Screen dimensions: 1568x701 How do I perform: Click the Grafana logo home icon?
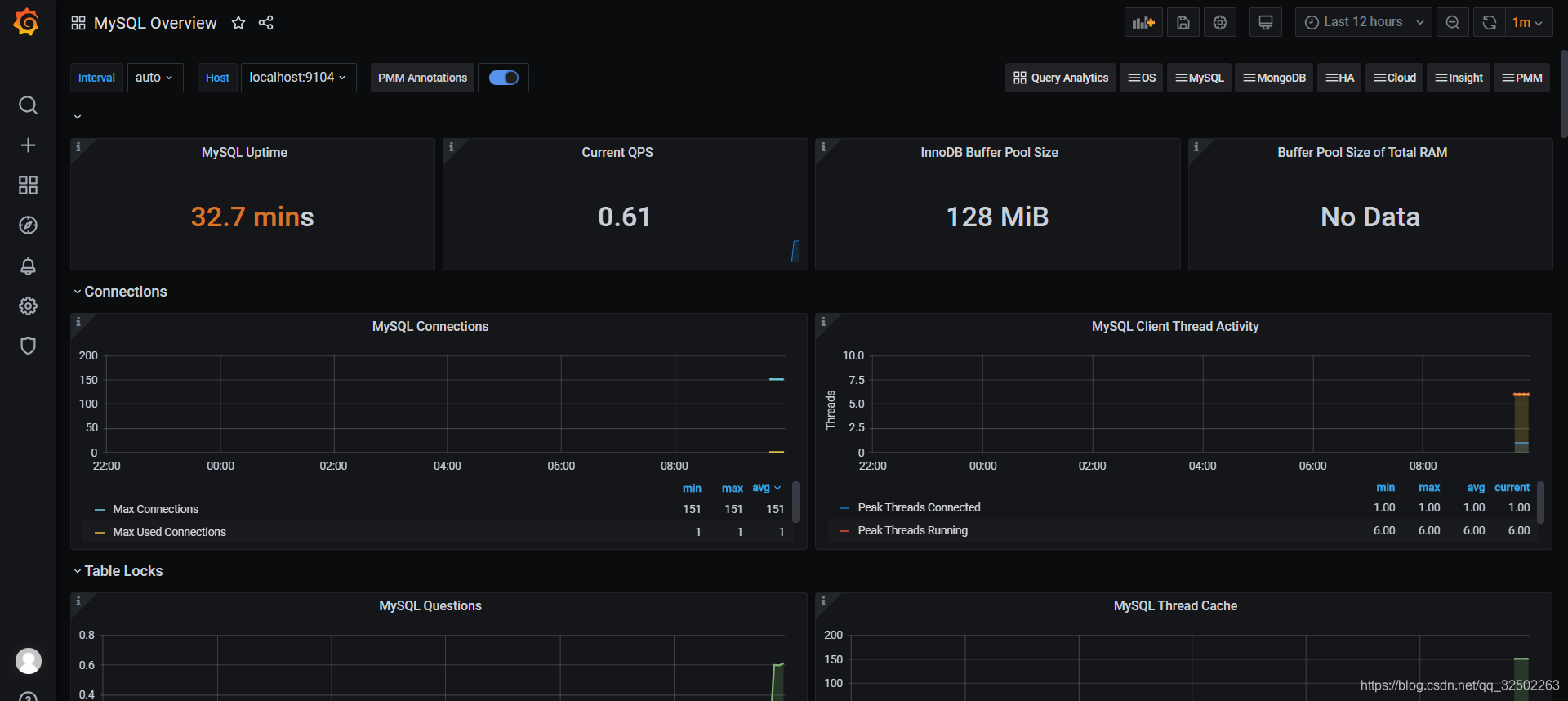click(x=27, y=22)
